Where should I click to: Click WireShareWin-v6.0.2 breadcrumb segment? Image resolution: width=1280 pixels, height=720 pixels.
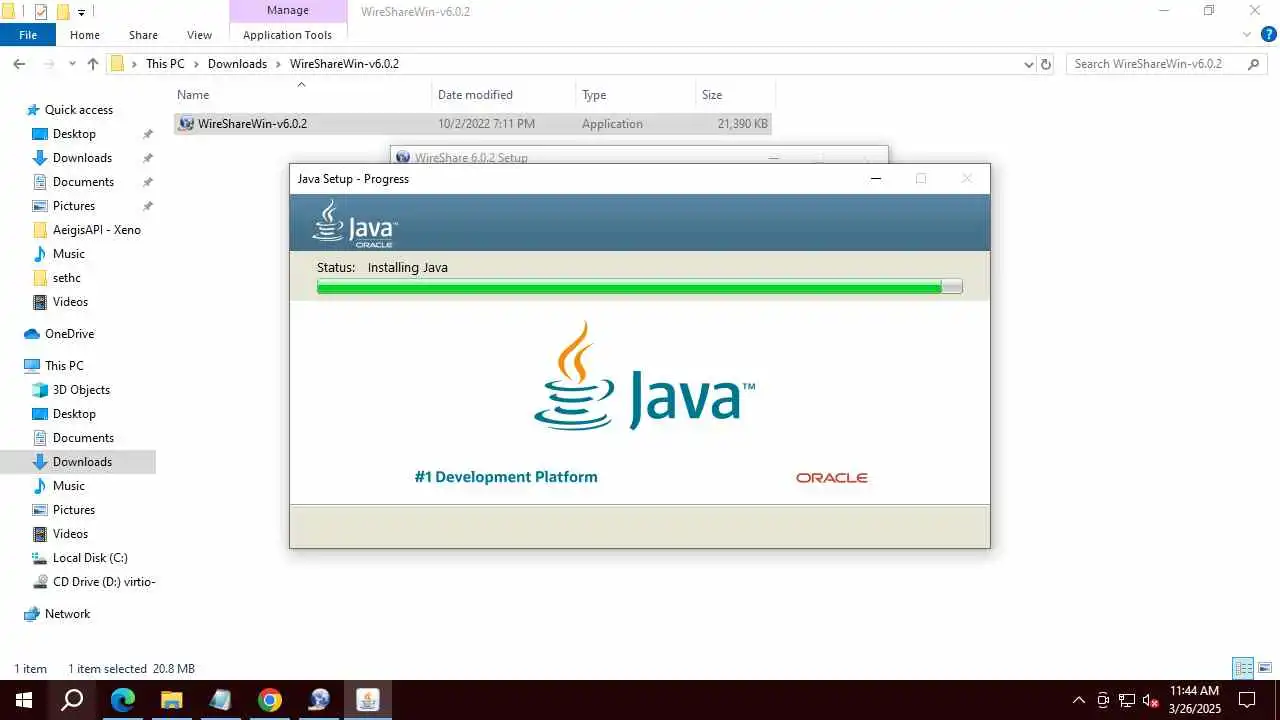click(x=344, y=64)
